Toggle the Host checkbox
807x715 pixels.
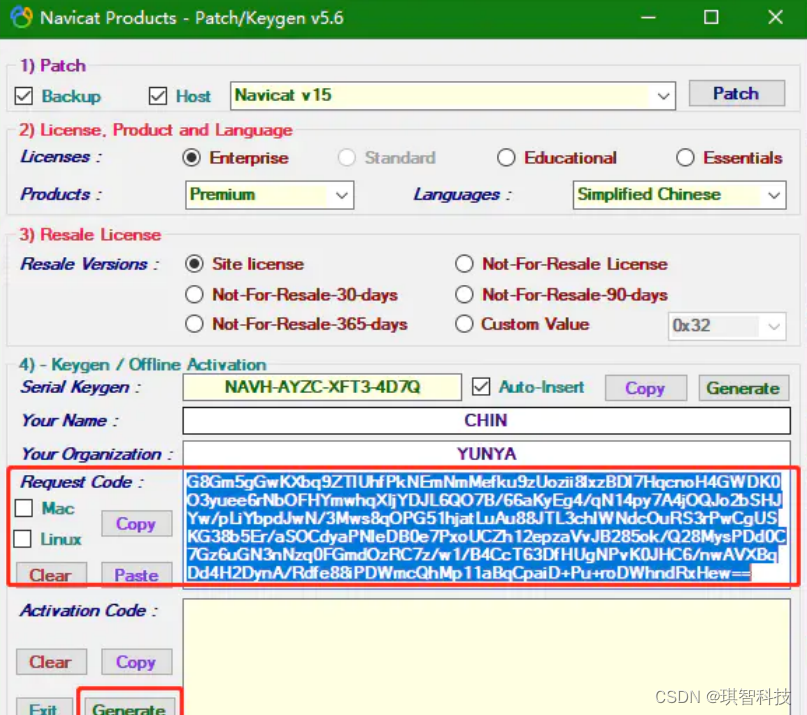(157, 96)
